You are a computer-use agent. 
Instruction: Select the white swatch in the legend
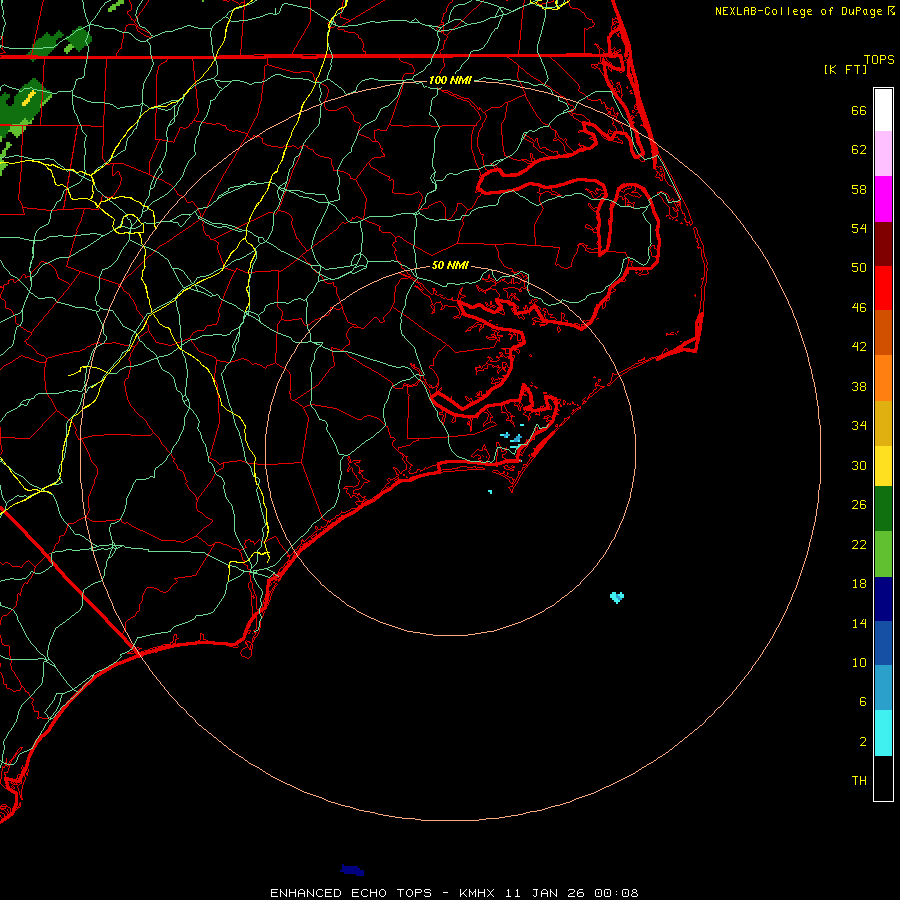point(883,109)
